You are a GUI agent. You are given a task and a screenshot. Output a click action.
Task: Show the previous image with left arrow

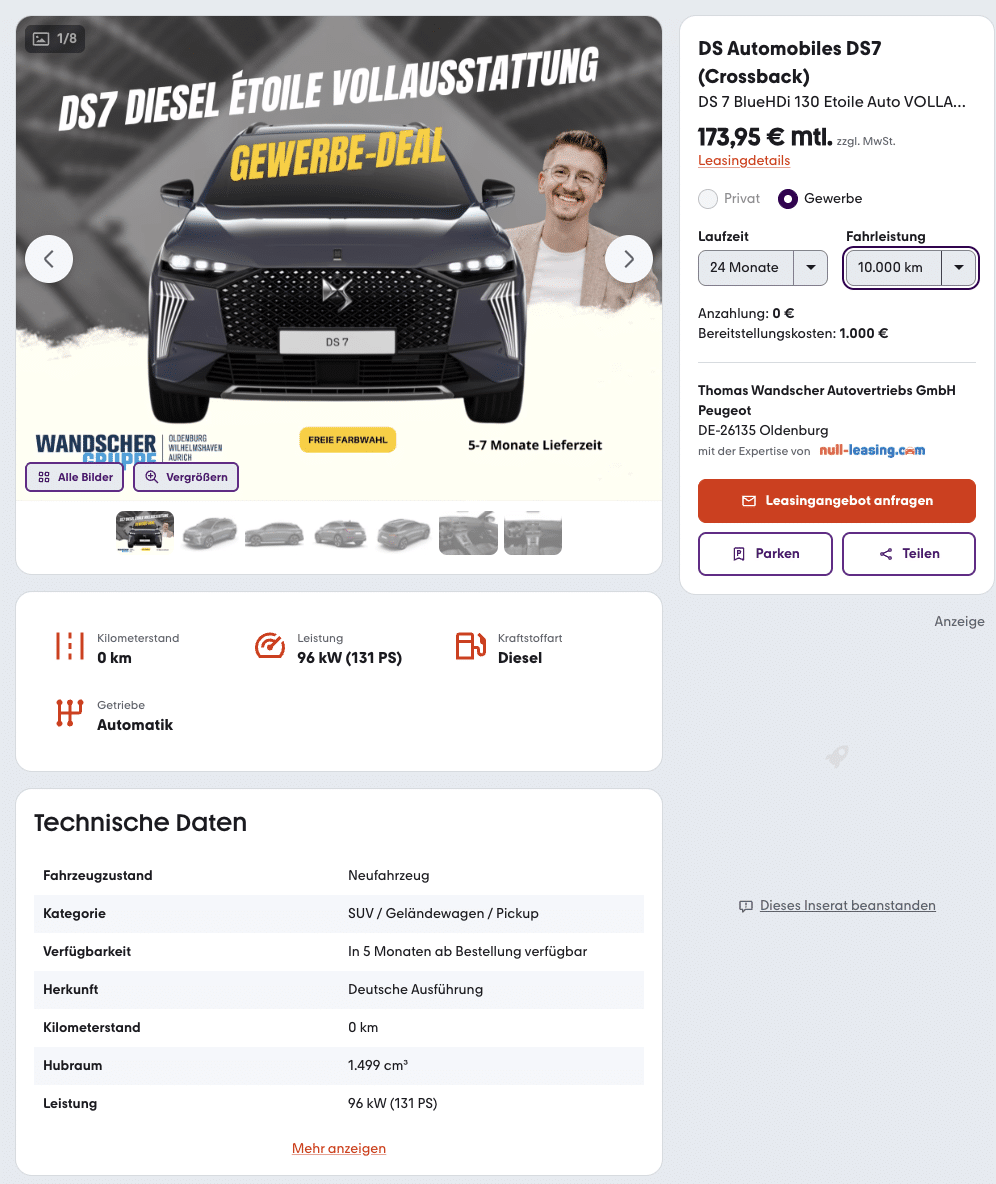[49, 259]
